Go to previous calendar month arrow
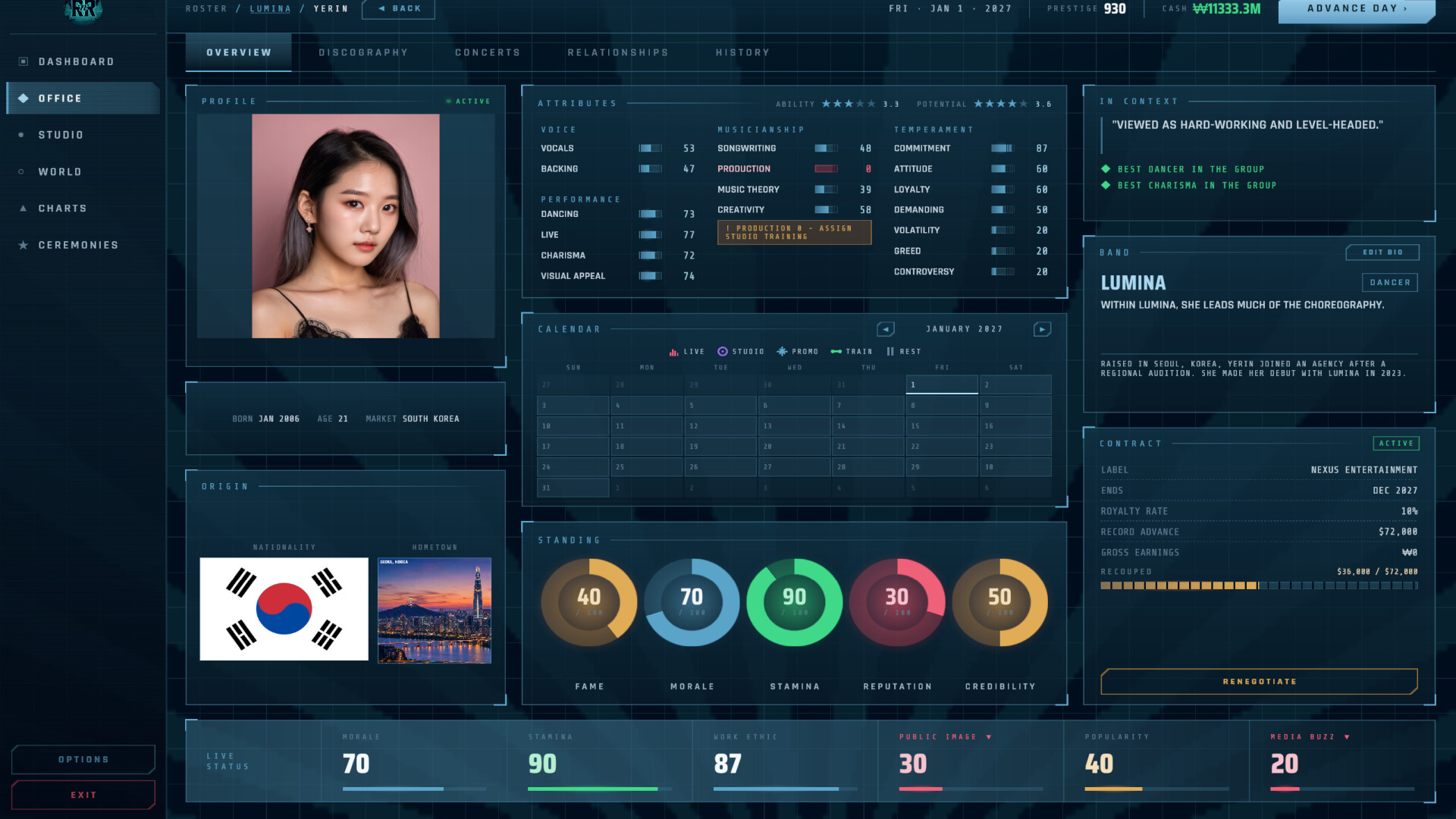The height and width of the screenshot is (819, 1456). (885, 329)
